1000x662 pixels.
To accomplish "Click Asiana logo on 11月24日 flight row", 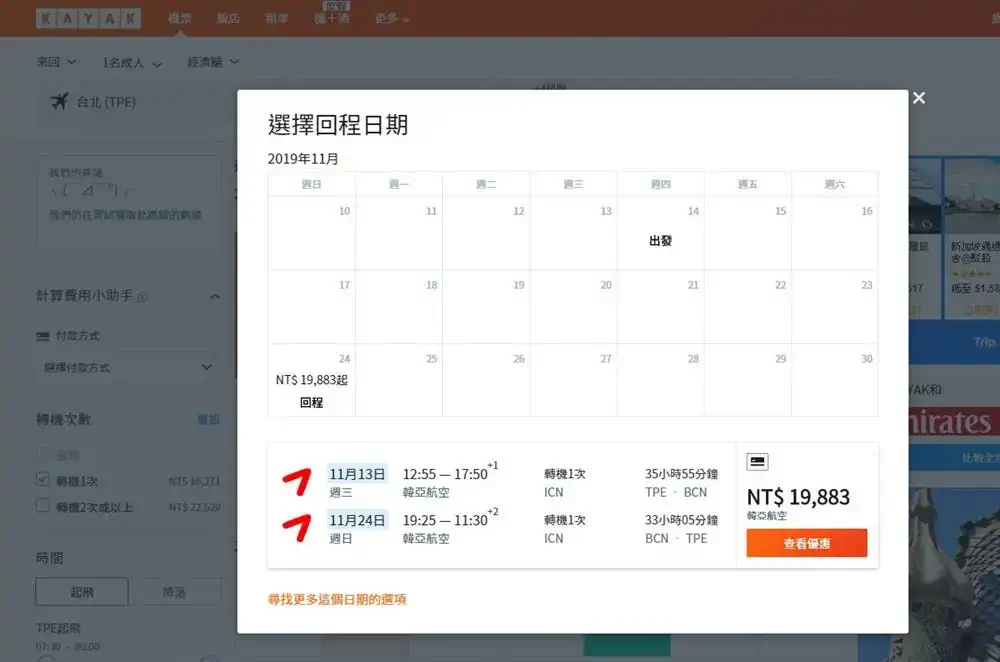I will (x=297, y=528).
